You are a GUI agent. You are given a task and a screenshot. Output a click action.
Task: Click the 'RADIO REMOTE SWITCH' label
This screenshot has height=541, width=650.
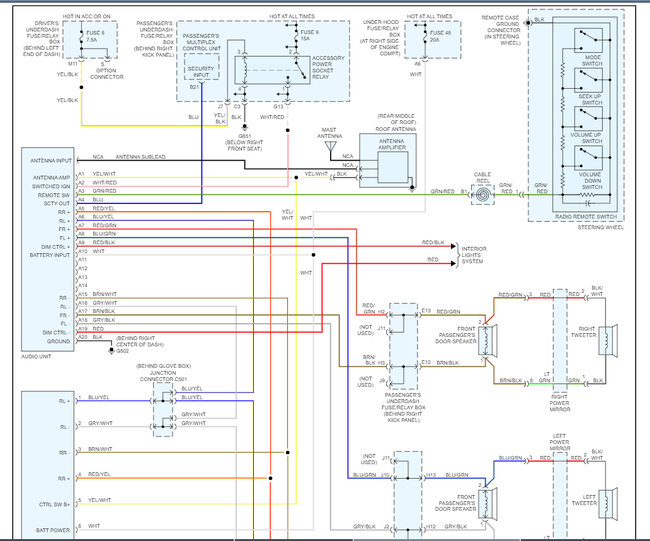tap(586, 216)
